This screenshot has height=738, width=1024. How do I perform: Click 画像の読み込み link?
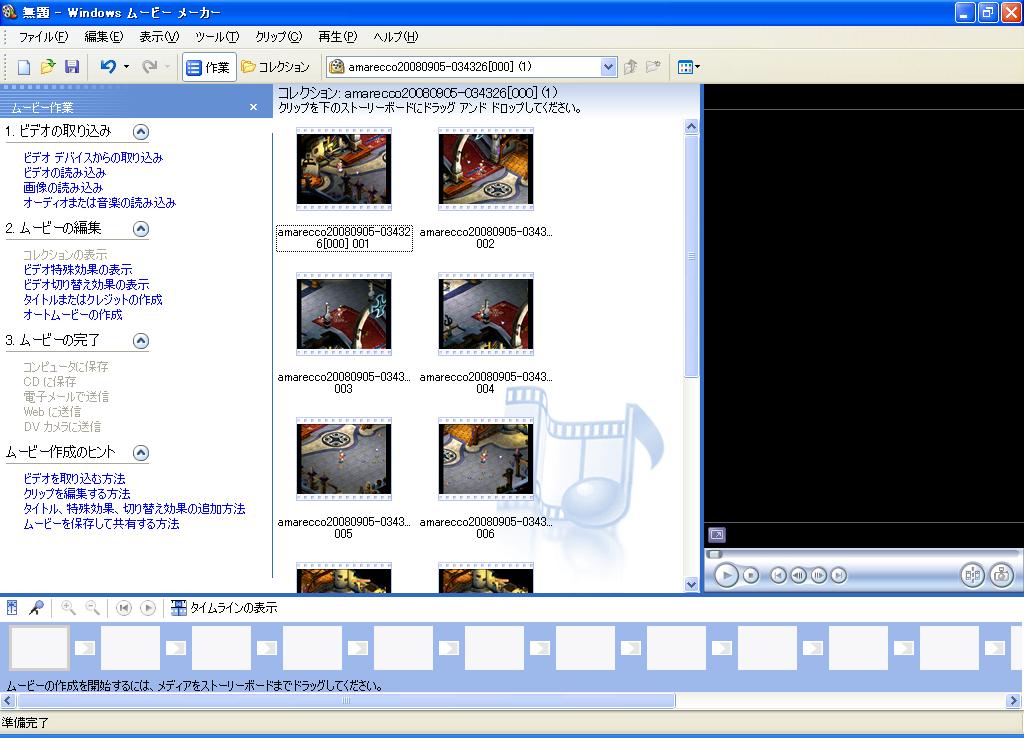63,187
